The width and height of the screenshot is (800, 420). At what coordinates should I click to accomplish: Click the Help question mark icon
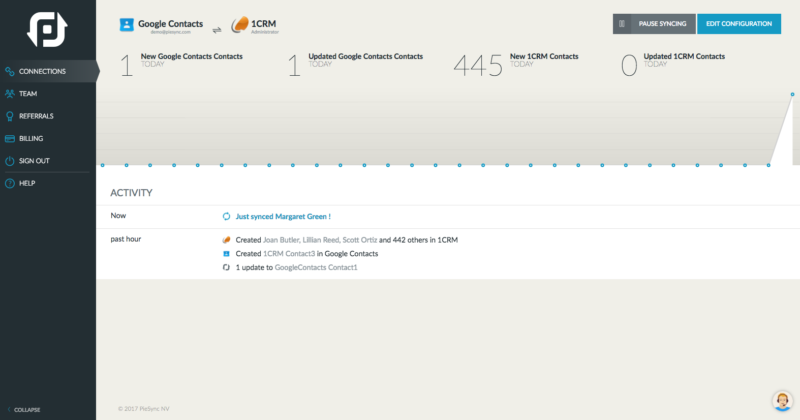[x=9, y=183]
